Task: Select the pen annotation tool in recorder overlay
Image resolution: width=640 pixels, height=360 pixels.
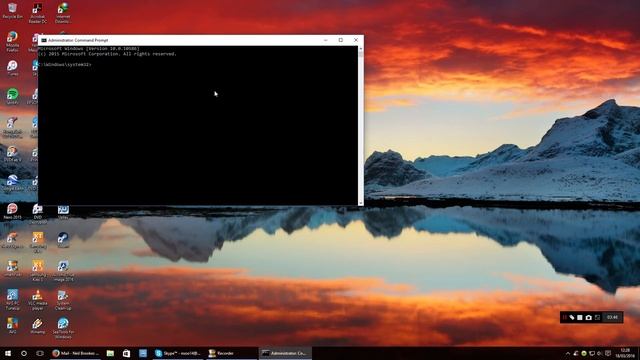Action: (x=572, y=317)
